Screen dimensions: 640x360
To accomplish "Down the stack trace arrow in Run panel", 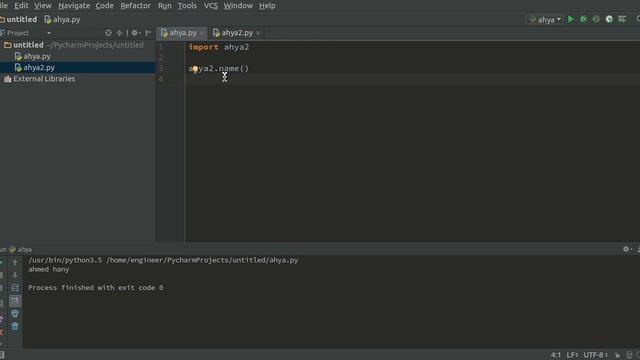I will point(15,275).
